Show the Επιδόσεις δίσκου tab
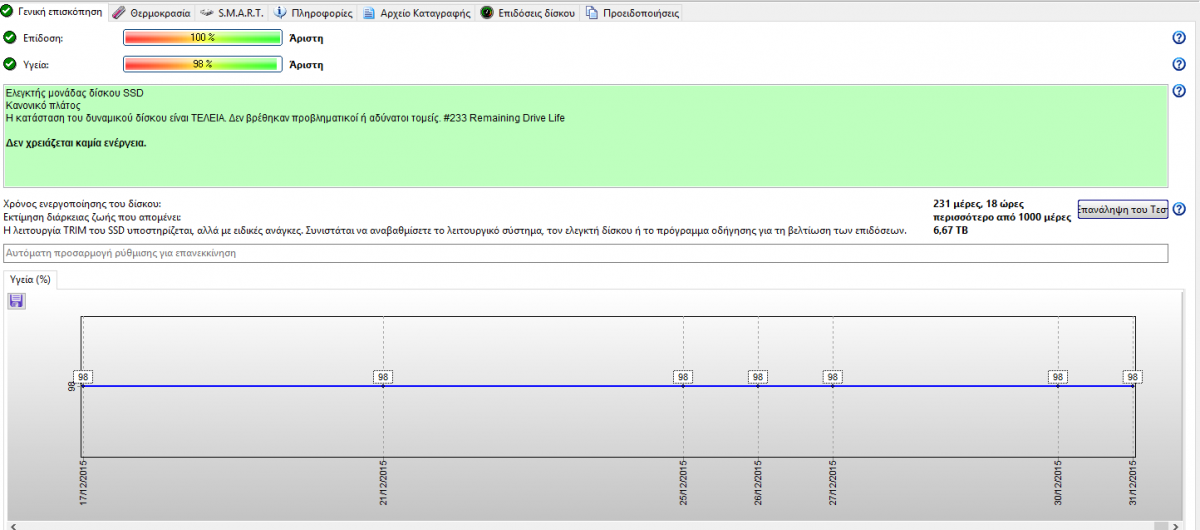 (x=529, y=14)
